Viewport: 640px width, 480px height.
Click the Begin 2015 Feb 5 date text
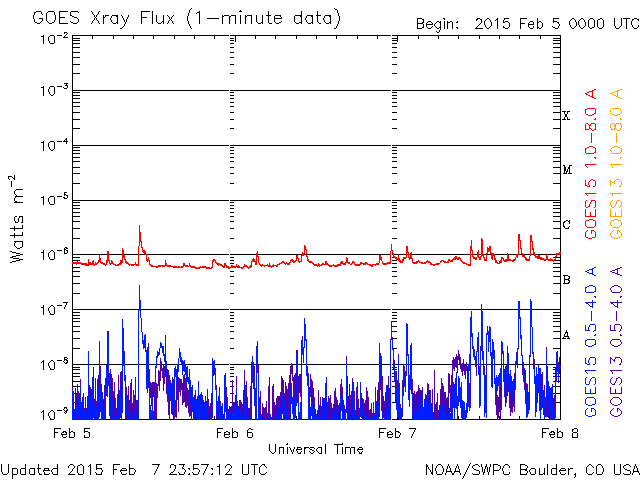527,23
